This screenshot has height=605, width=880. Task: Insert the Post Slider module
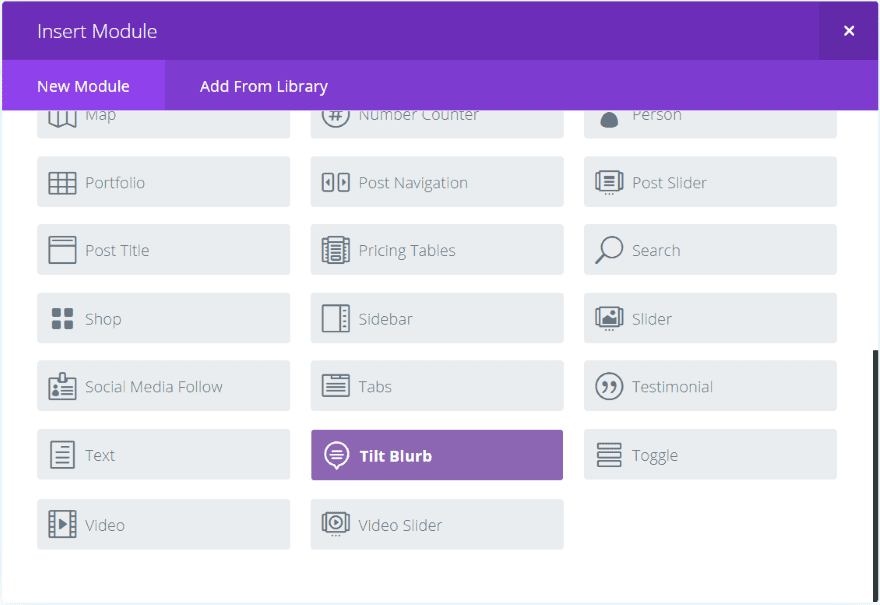click(x=710, y=182)
